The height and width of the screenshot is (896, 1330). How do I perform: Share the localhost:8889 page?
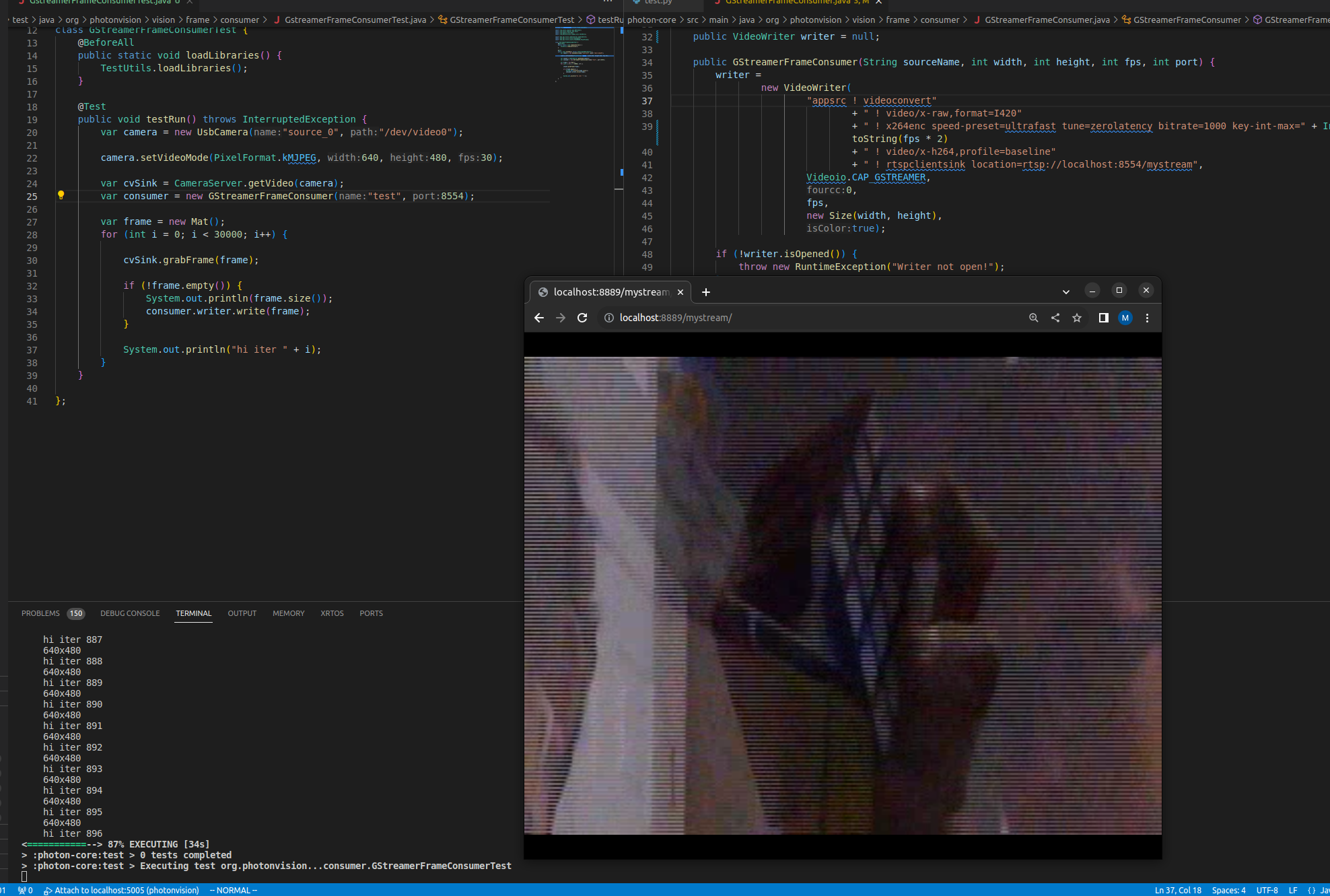point(1055,318)
